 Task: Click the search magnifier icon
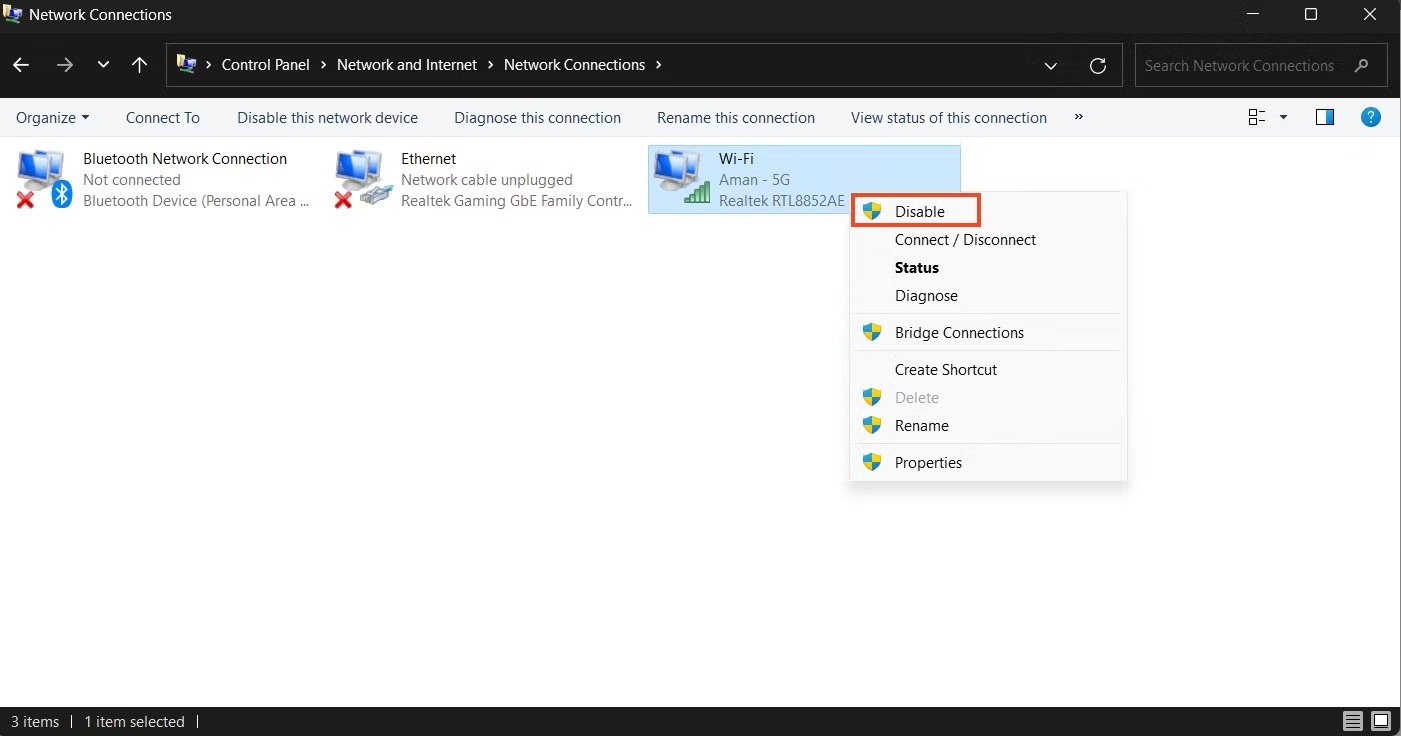point(1361,66)
